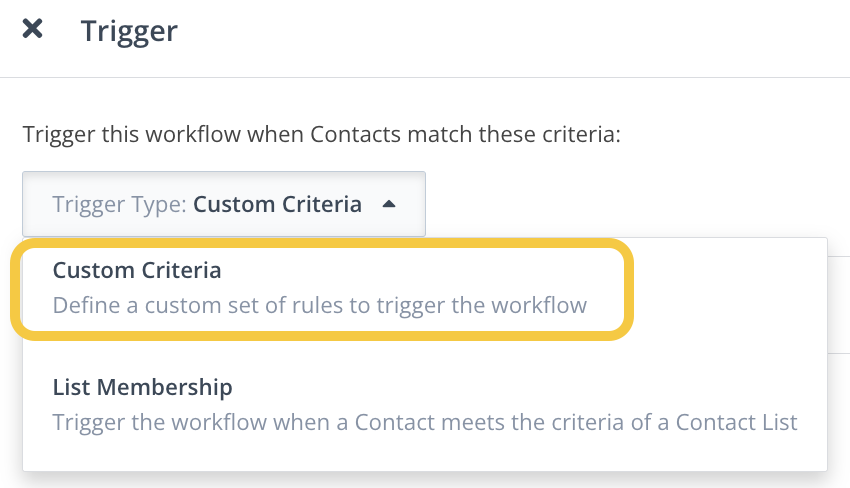Screen dimensions: 850x488
Task: Select the trigger using a custom rule set
Action: click(320, 287)
